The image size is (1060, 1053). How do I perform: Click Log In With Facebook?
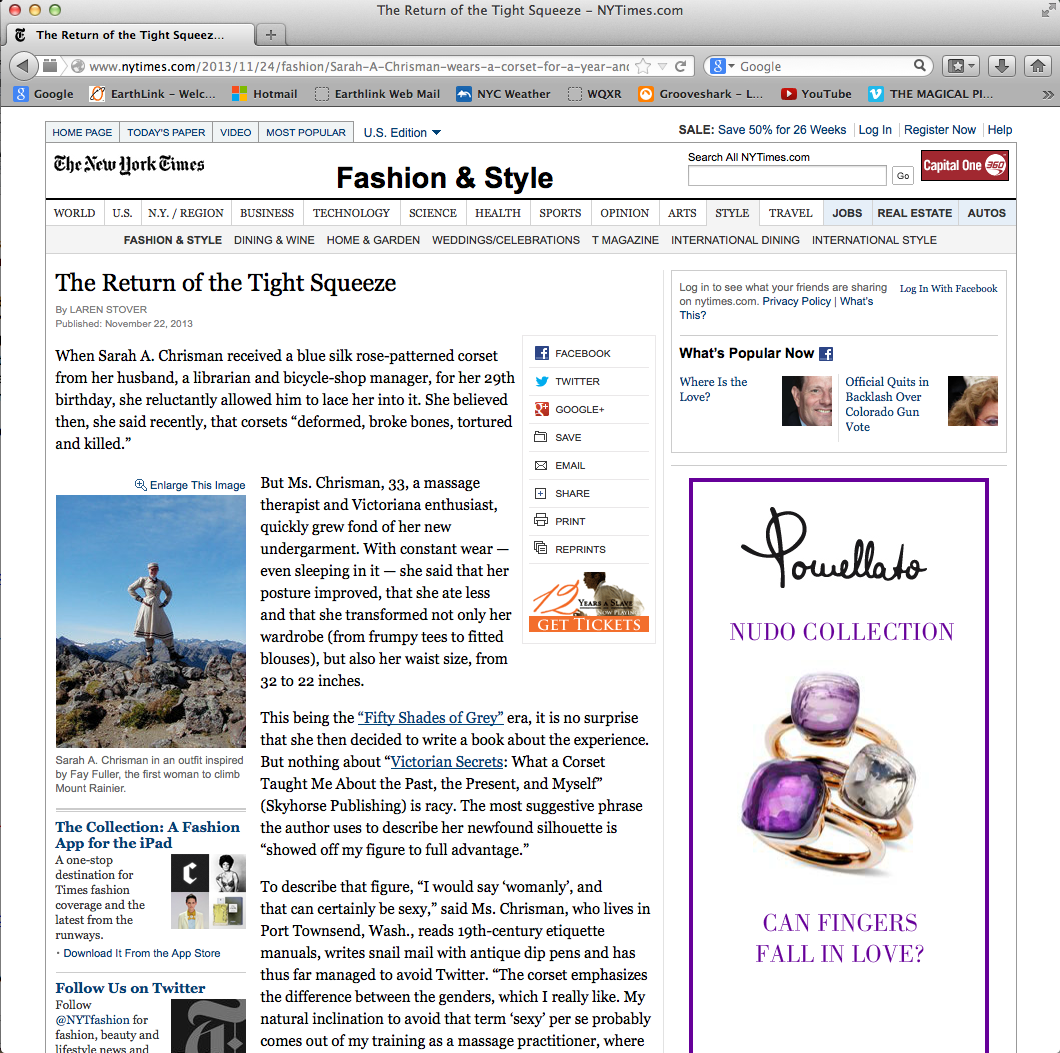pos(948,289)
